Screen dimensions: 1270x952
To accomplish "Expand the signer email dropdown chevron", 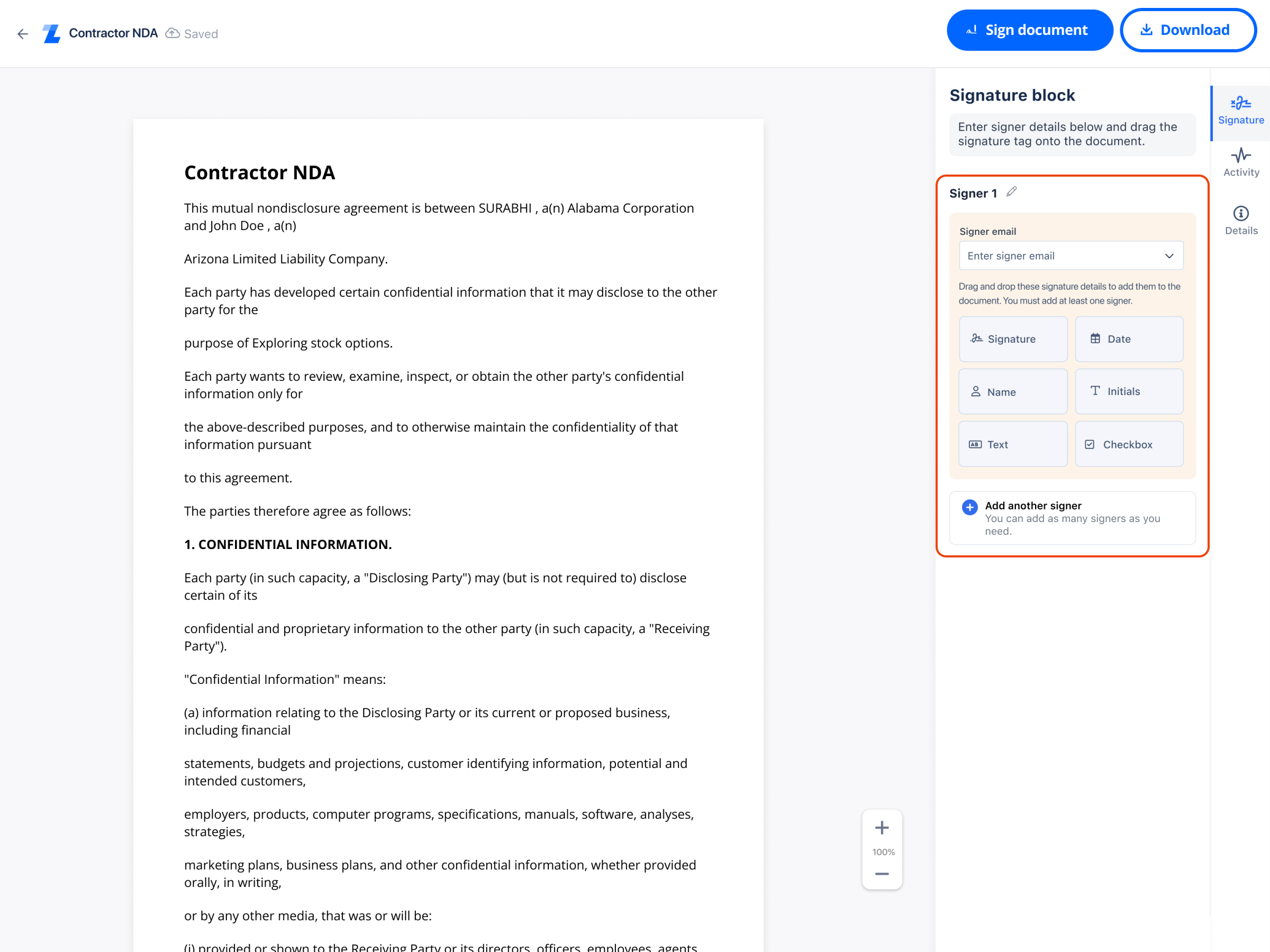I will pos(1168,256).
